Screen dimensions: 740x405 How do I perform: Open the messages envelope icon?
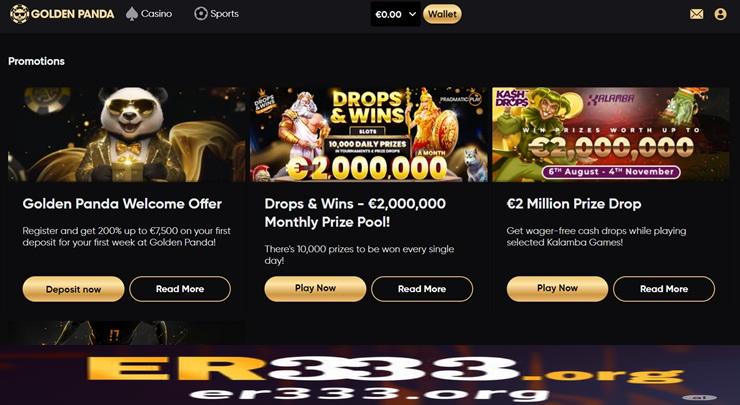696,14
